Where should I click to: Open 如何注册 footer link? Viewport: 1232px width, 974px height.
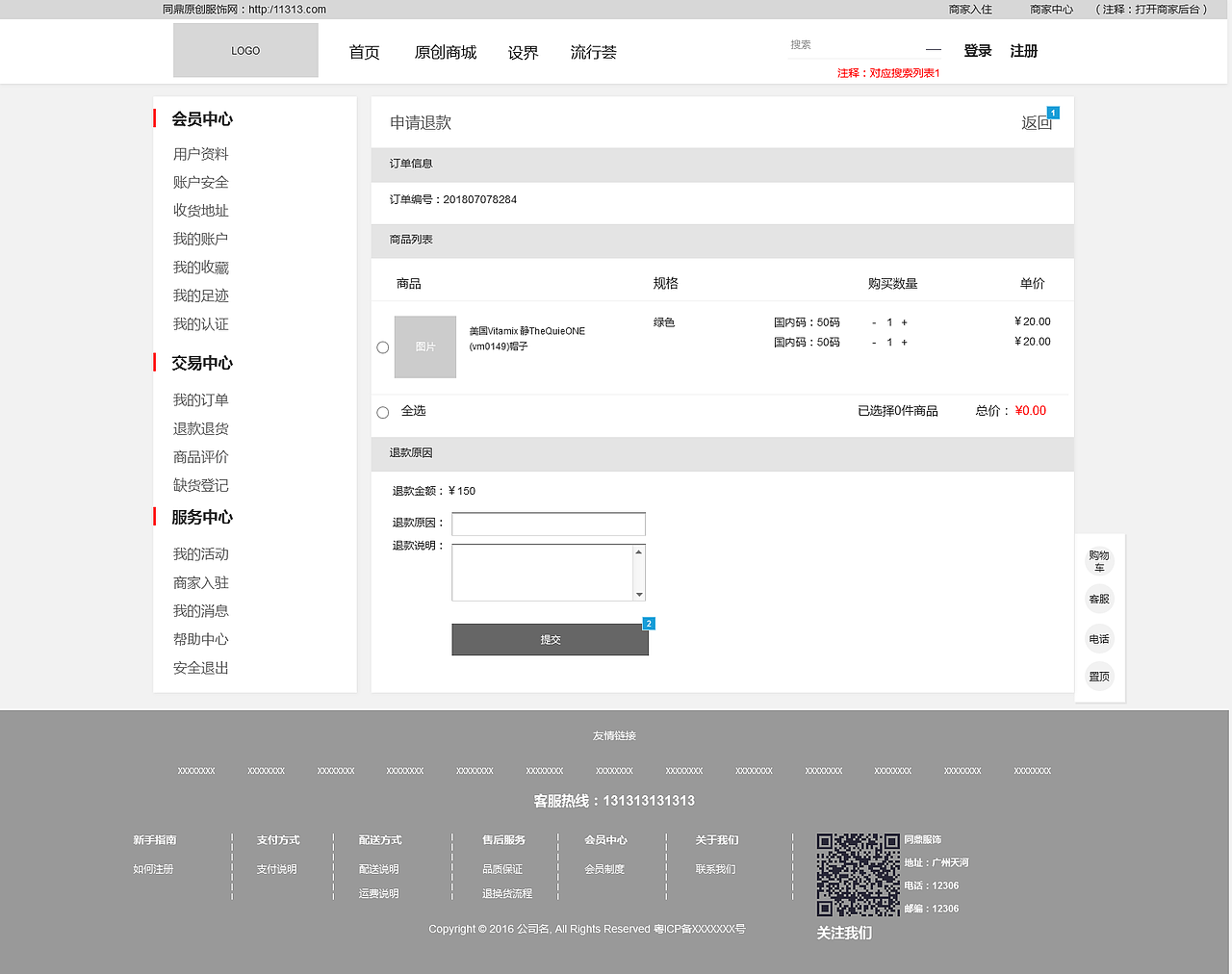[x=154, y=869]
